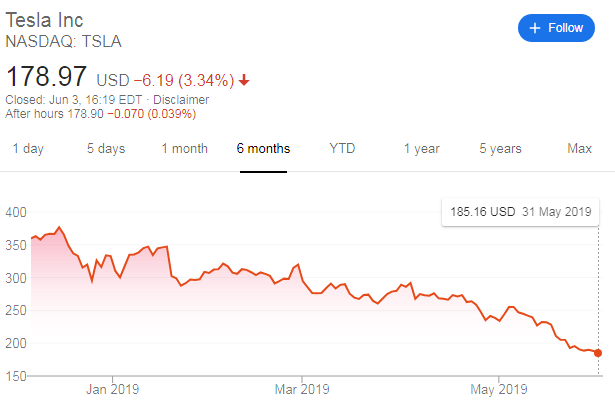Click the red data point dot on the chart
The image size is (615, 402).
point(598,352)
